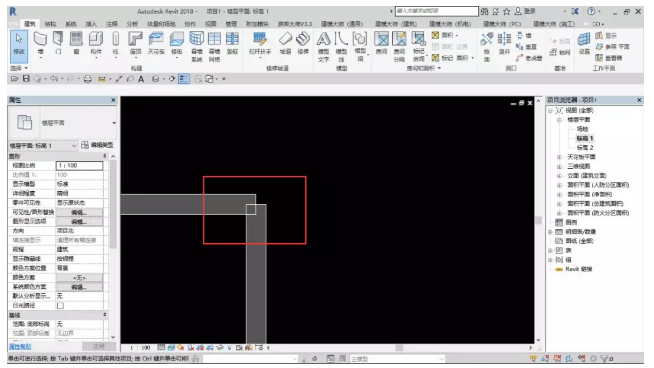Click the canvas horizontal scrollbar thumb
This screenshot has width=654, height=368.
[399, 348]
